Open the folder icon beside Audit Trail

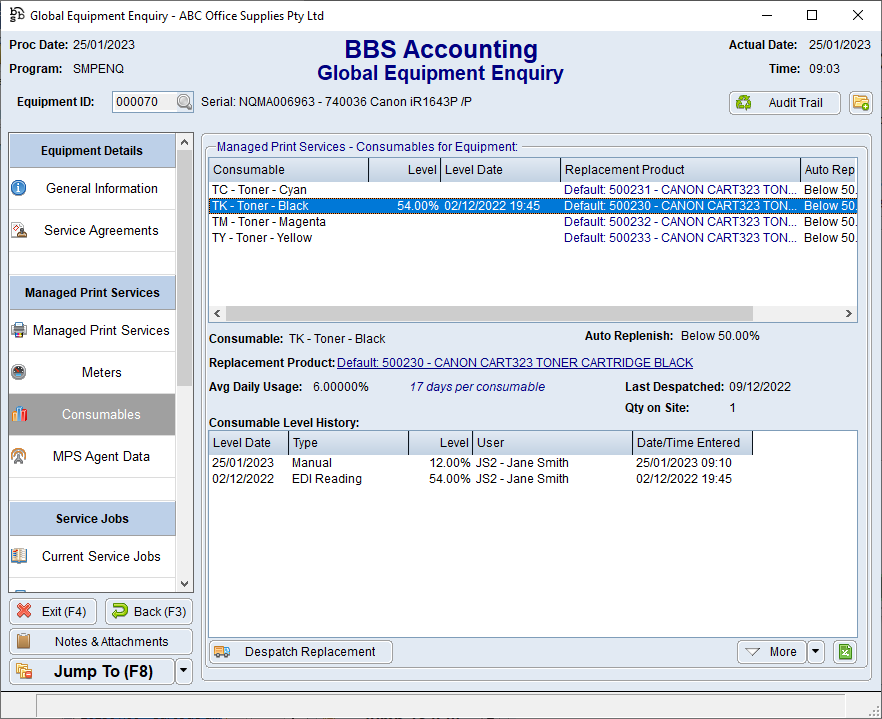click(860, 102)
